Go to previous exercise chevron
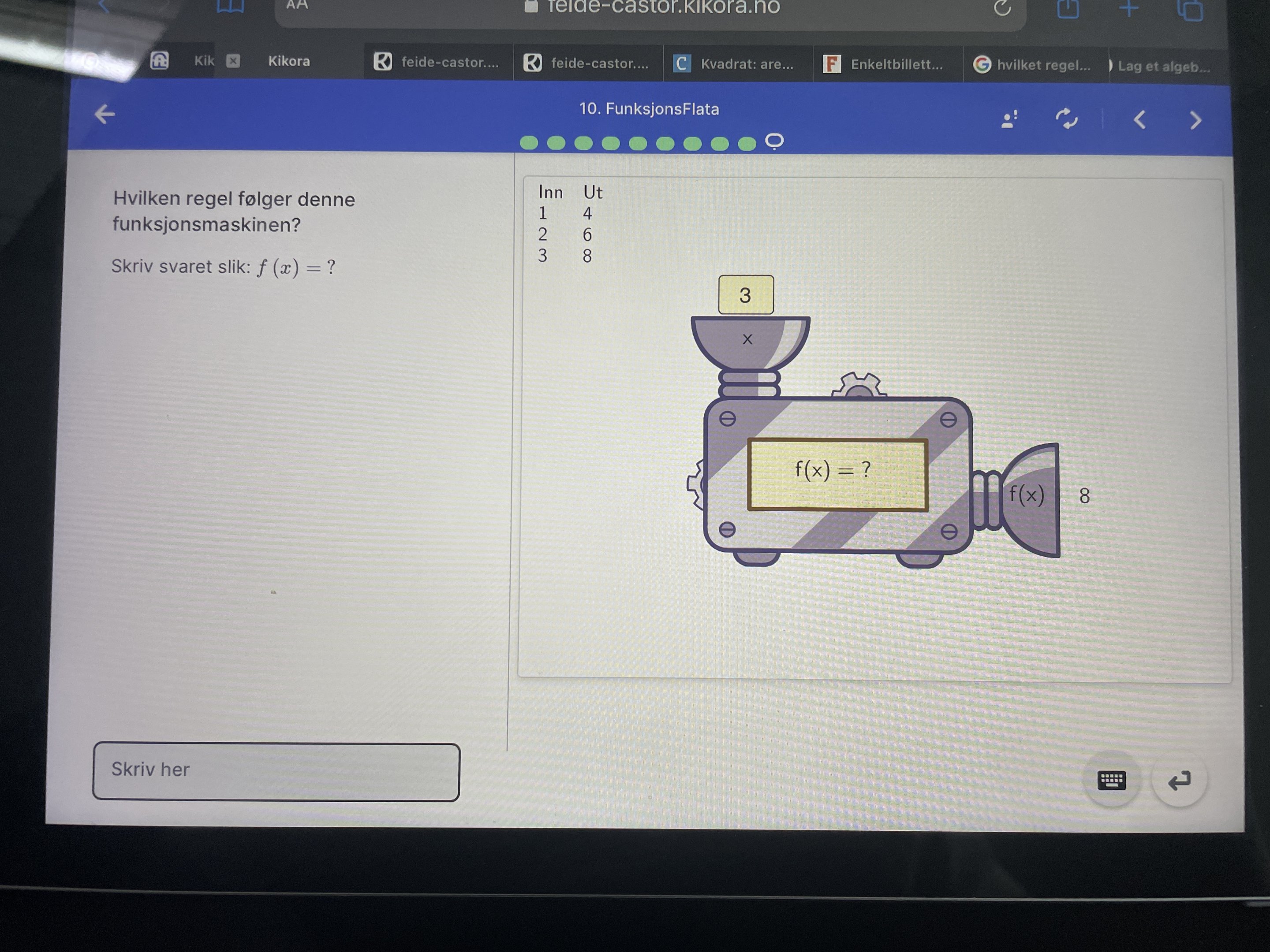Screen dimensions: 1270x952 tap(1139, 120)
